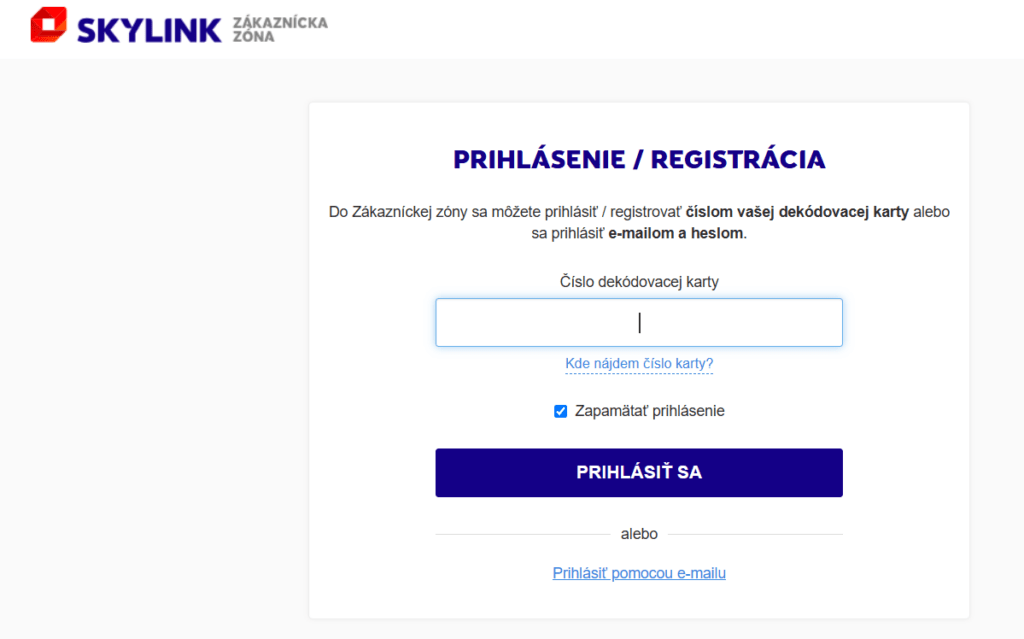Click the red Skylink logo icon
The width and height of the screenshot is (1024, 639).
click(x=48, y=25)
